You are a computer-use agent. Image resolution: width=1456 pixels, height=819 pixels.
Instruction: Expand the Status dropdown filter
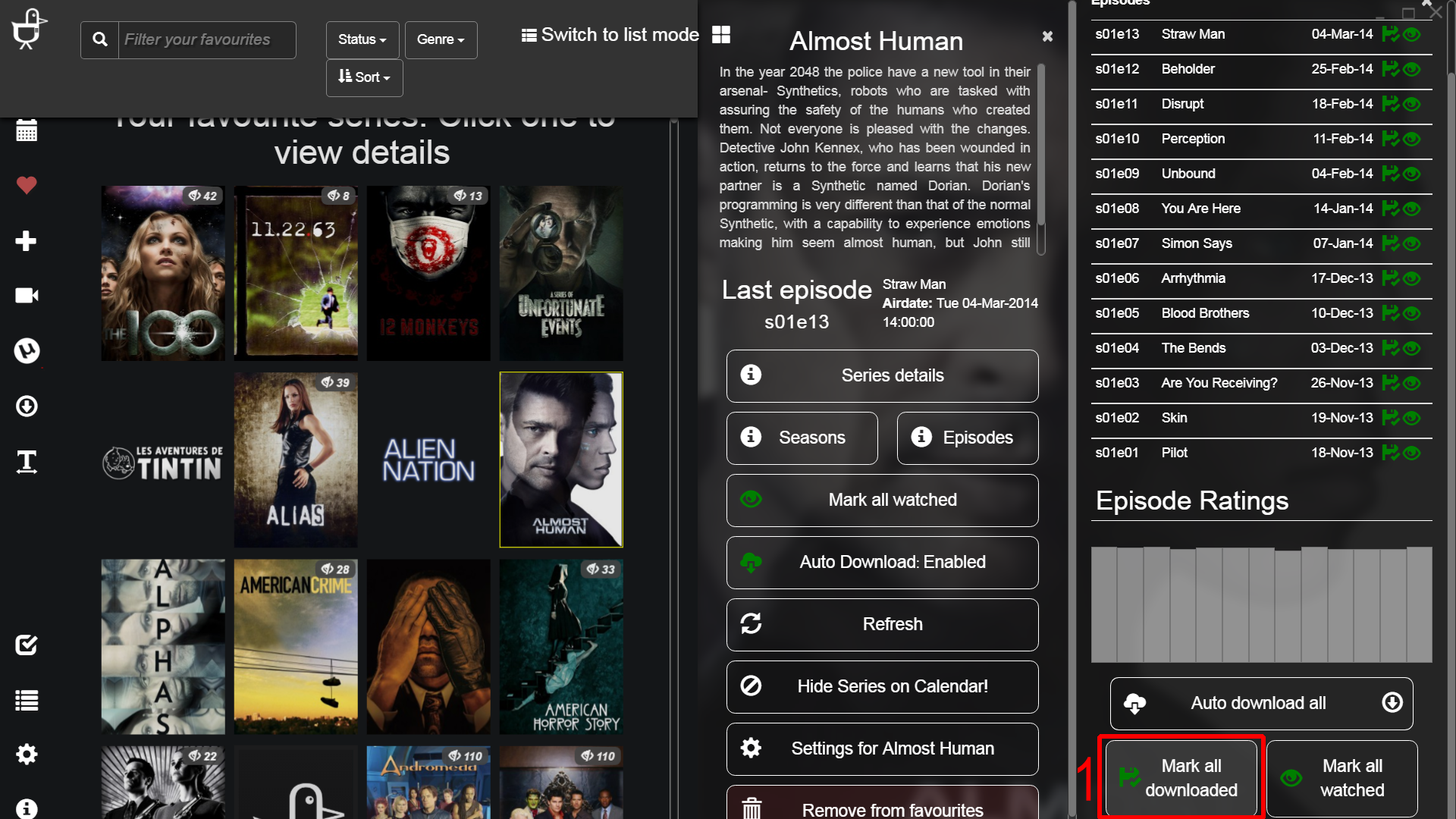[362, 39]
